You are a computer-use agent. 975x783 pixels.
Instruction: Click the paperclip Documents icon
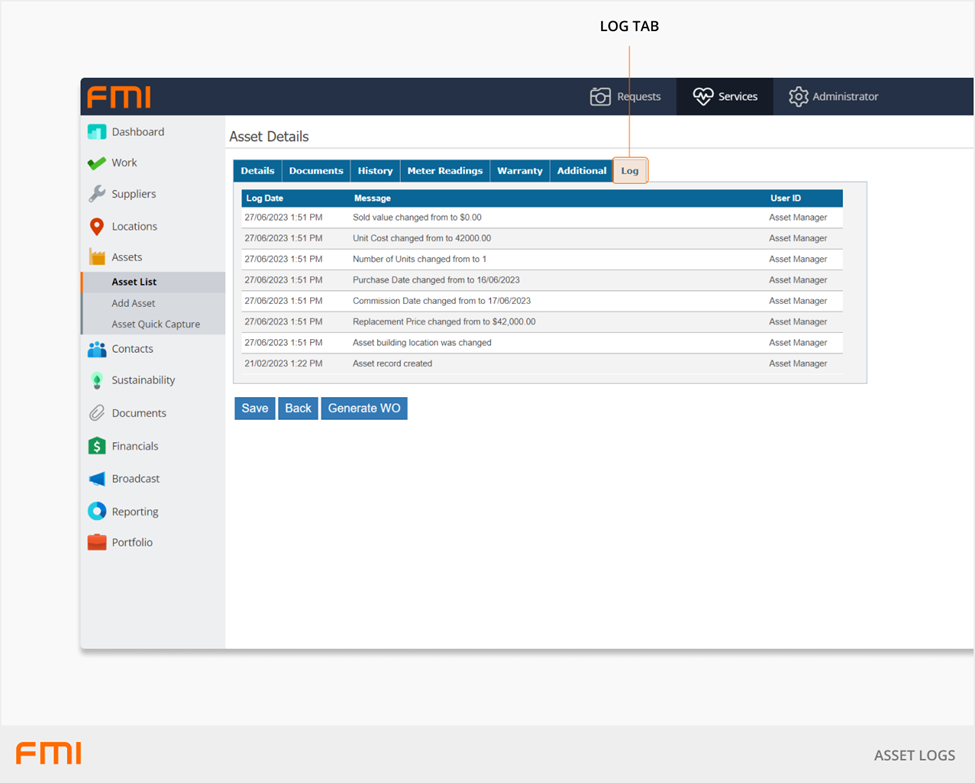(97, 413)
